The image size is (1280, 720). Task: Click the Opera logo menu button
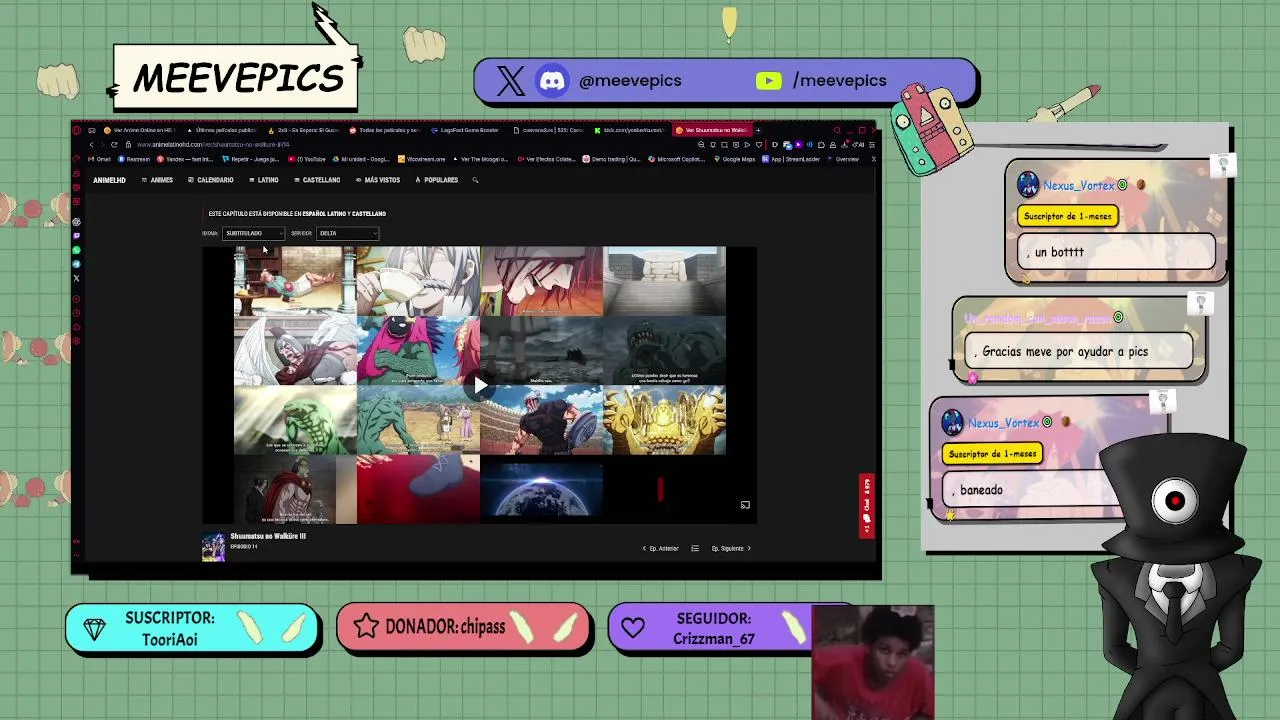click(x=76, y=130)
